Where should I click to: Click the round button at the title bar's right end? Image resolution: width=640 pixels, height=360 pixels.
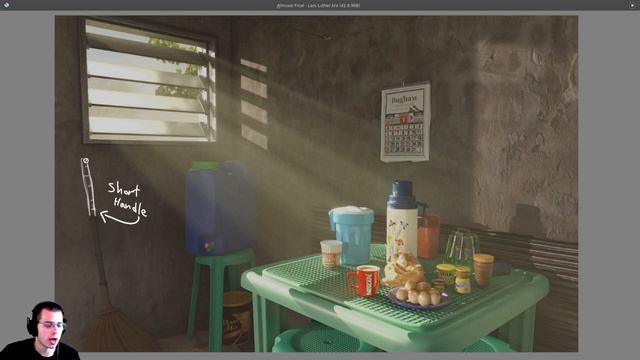pos(632,5)
